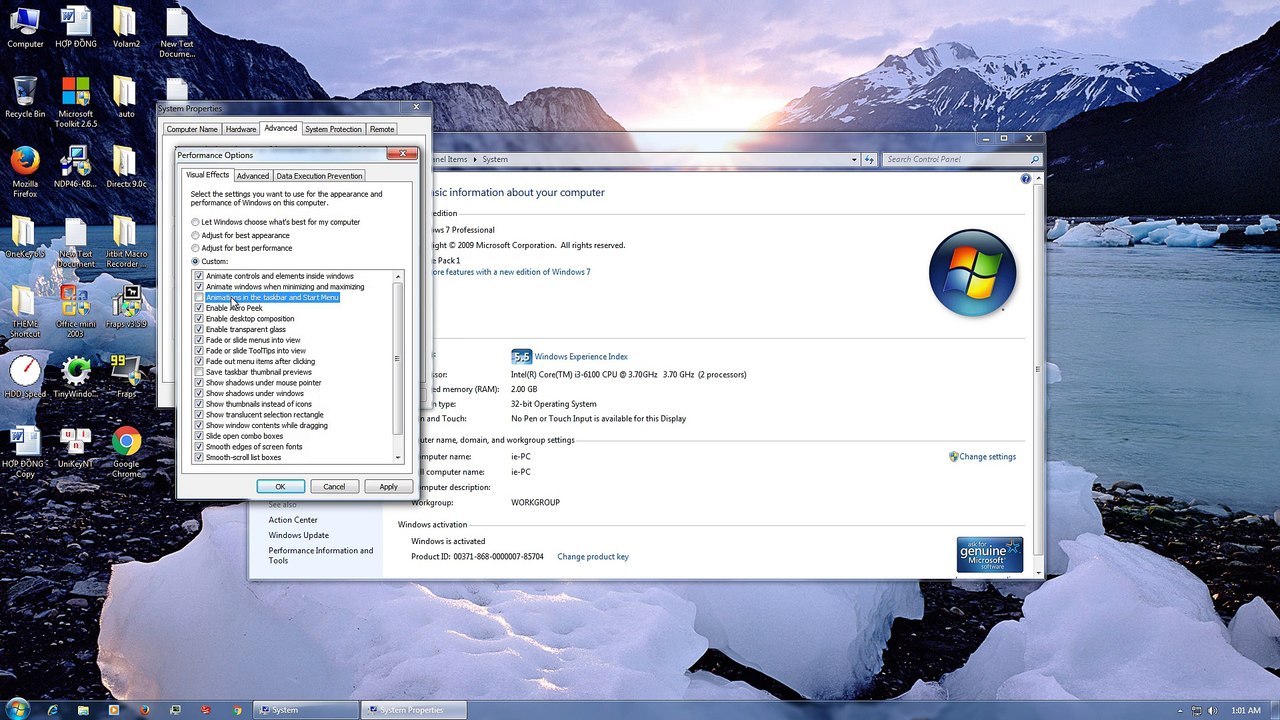Switch to System taskbar button

click(307, 710)
